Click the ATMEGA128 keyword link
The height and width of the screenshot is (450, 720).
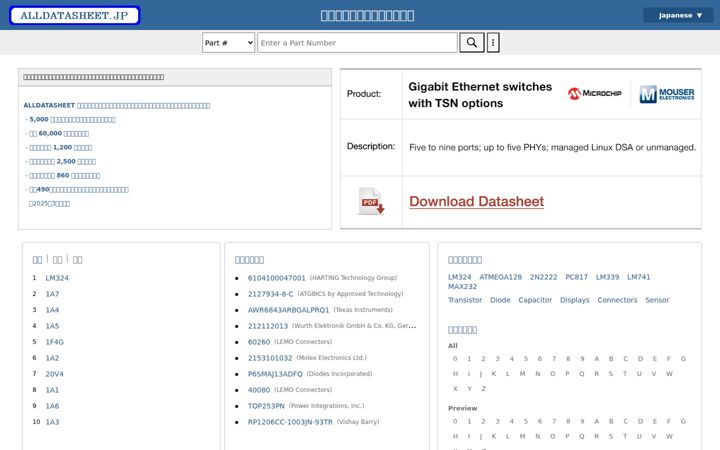coord(501,277)
